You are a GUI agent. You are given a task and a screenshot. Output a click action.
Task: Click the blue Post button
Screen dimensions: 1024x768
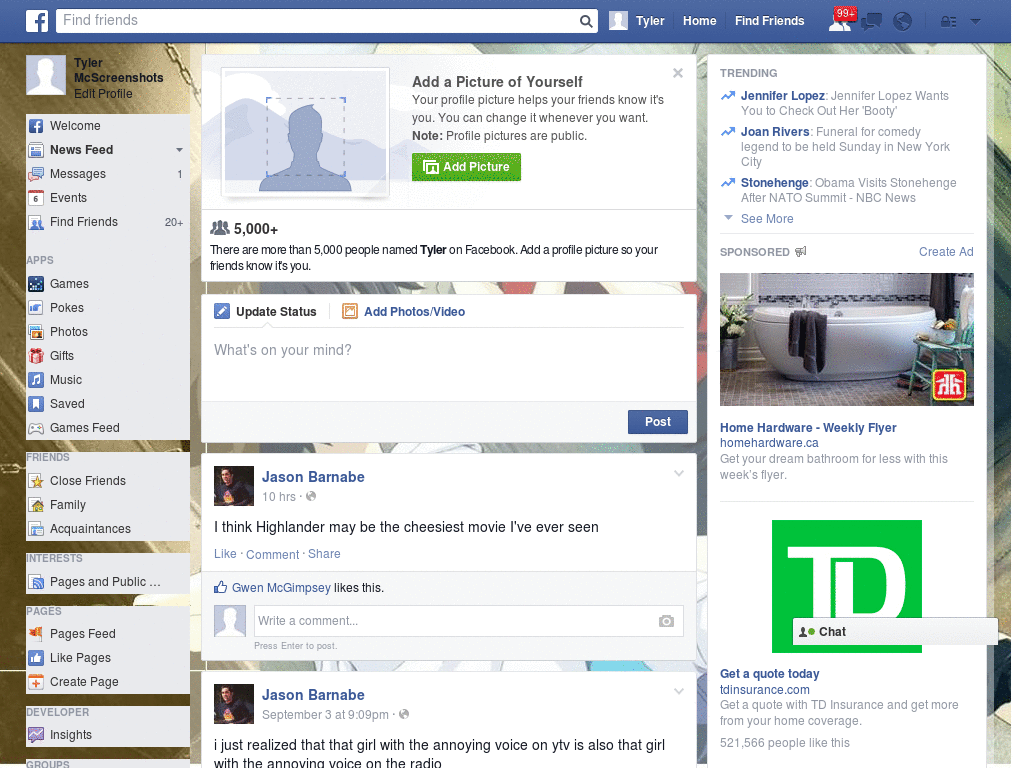[x=658, y=422]
